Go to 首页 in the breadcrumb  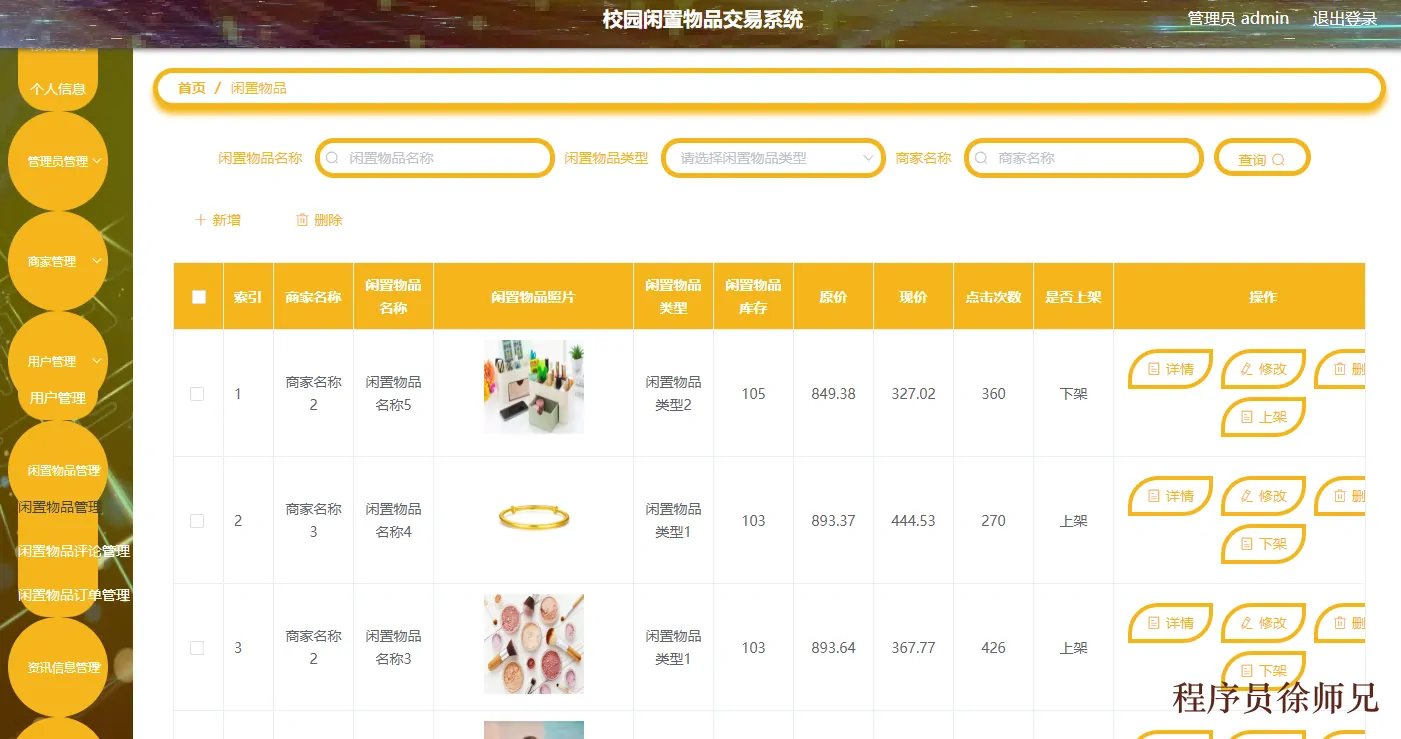pos(192,88)
